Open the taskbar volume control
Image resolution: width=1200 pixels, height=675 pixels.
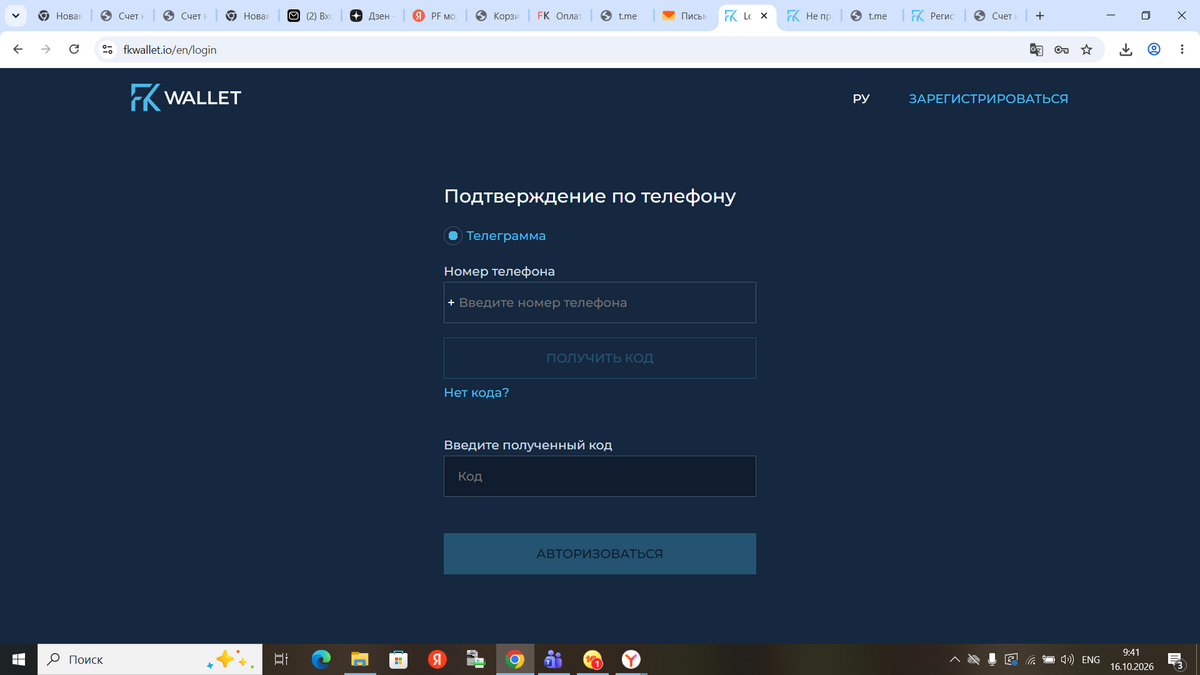tap(1067, 660)
